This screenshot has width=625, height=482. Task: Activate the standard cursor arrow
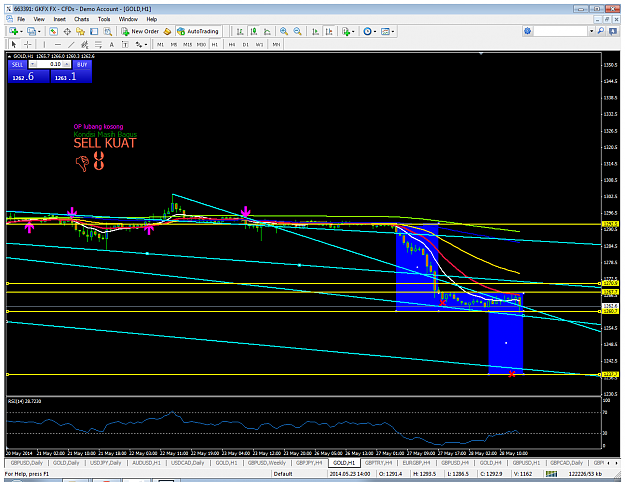click(x=14, y=45)
